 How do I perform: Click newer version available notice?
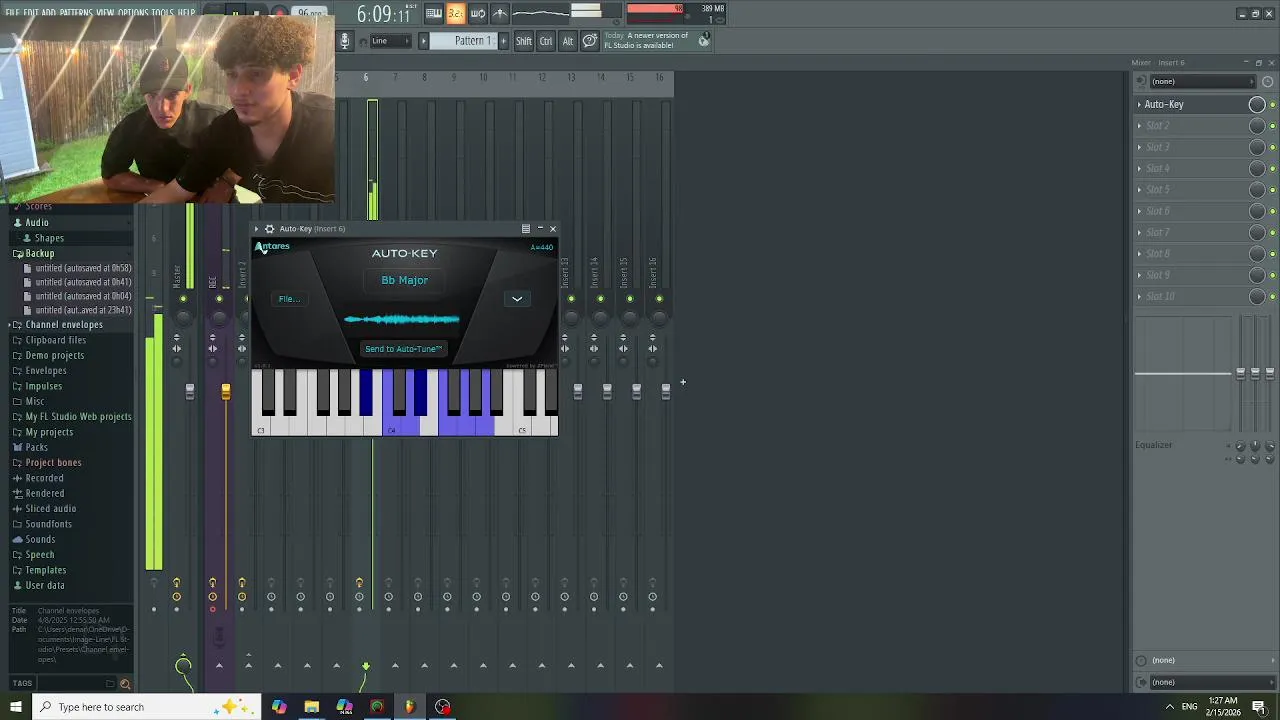[657, 41]
